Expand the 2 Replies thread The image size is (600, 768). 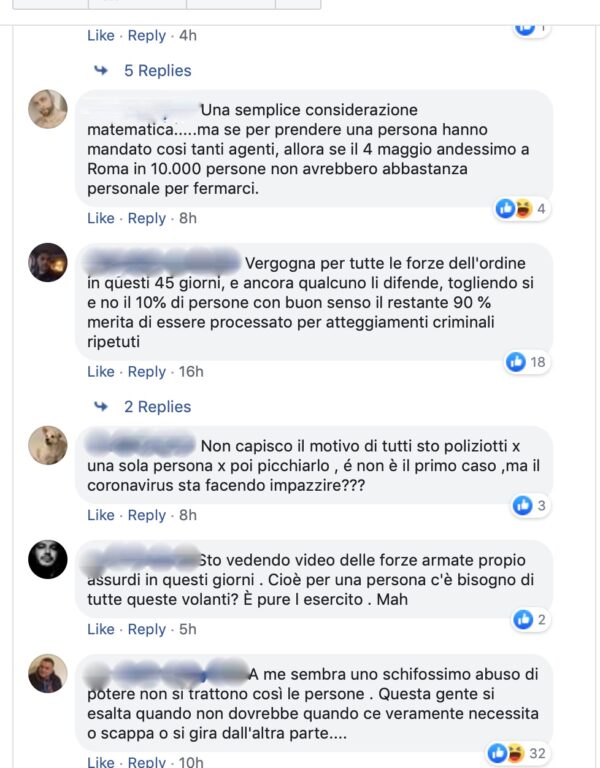(157, 407)
